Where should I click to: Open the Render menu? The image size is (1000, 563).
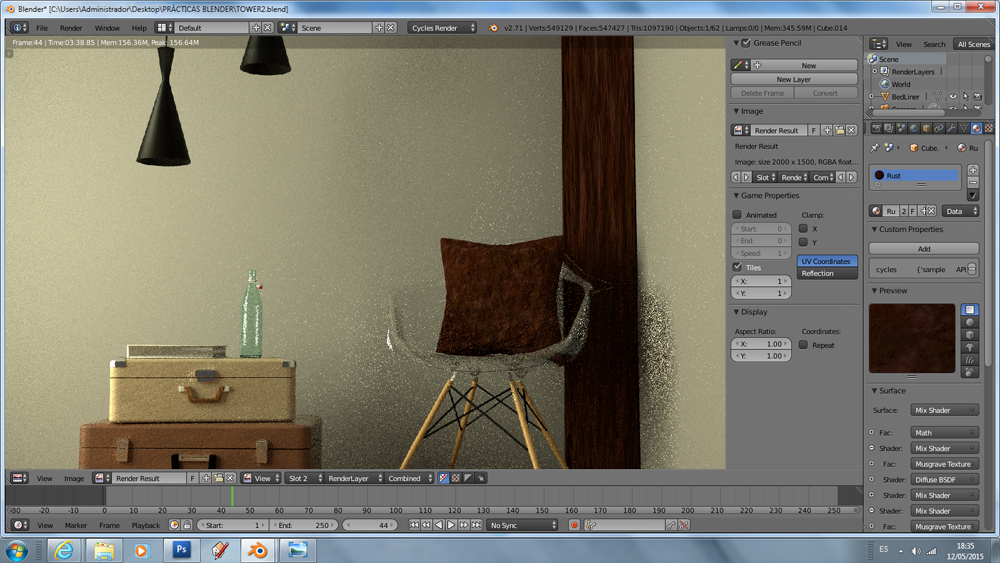(x=71, y=27)
